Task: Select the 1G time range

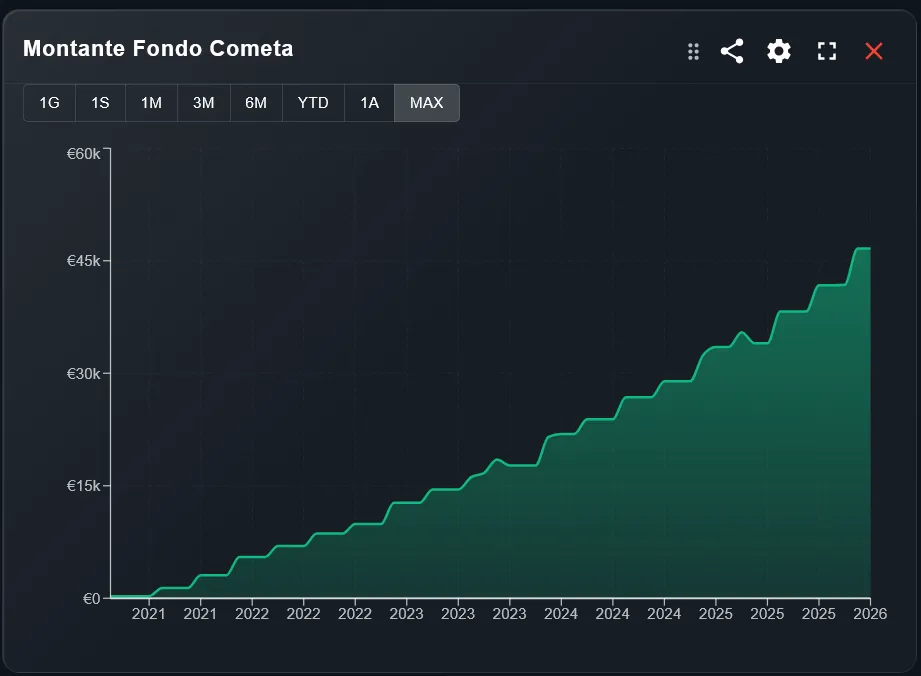Action: pos(49,102)
